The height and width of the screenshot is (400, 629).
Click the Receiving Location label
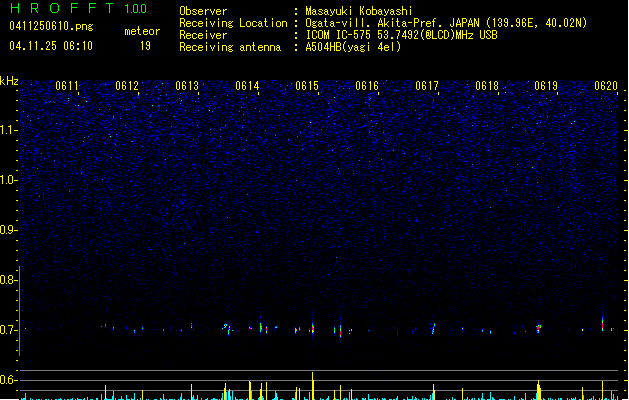(x=233, y=23)
